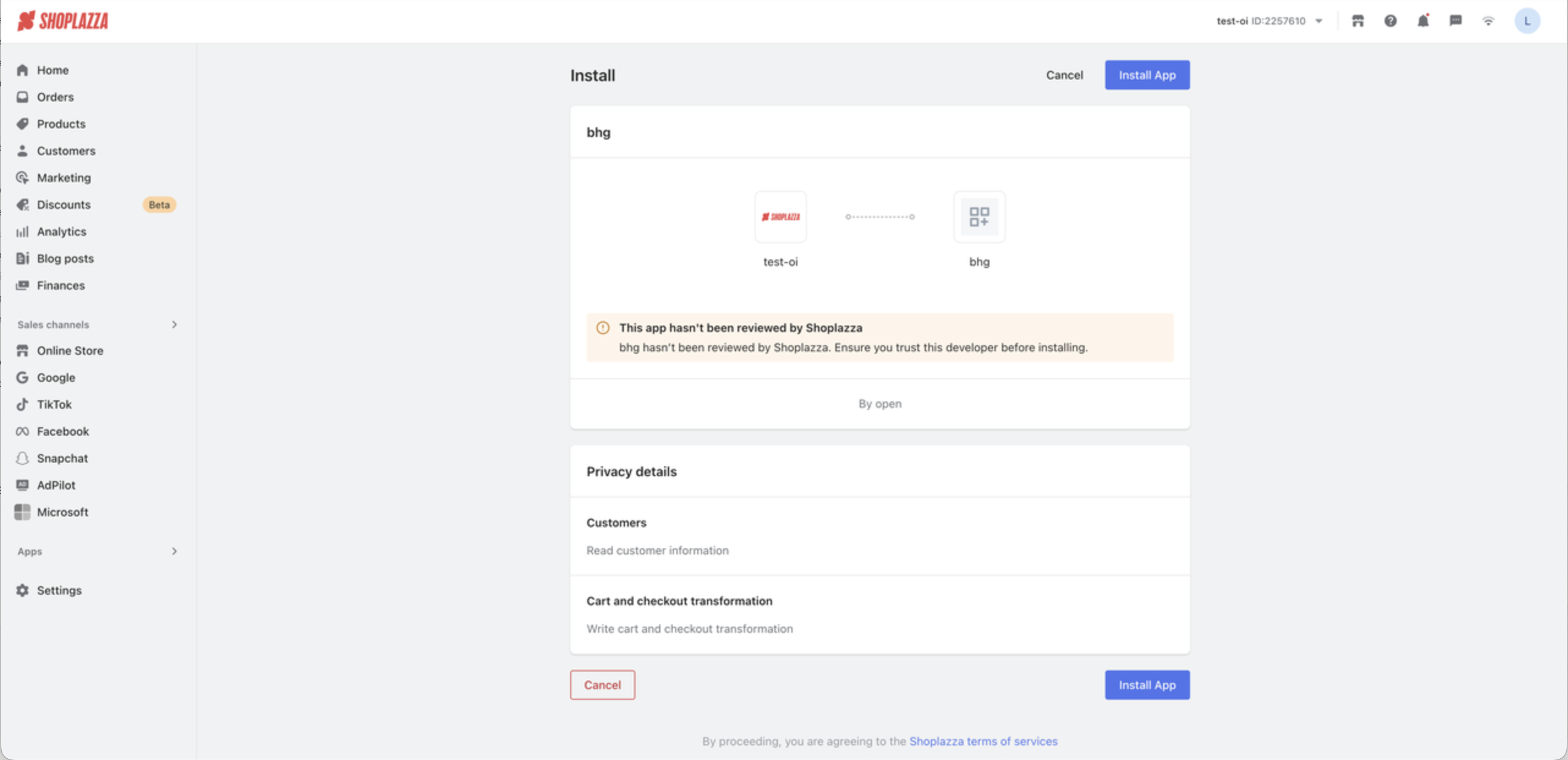The width and height of the screenshot is (1568, 760).
Task: Go to Products in the sidebar
Action: 61,124
